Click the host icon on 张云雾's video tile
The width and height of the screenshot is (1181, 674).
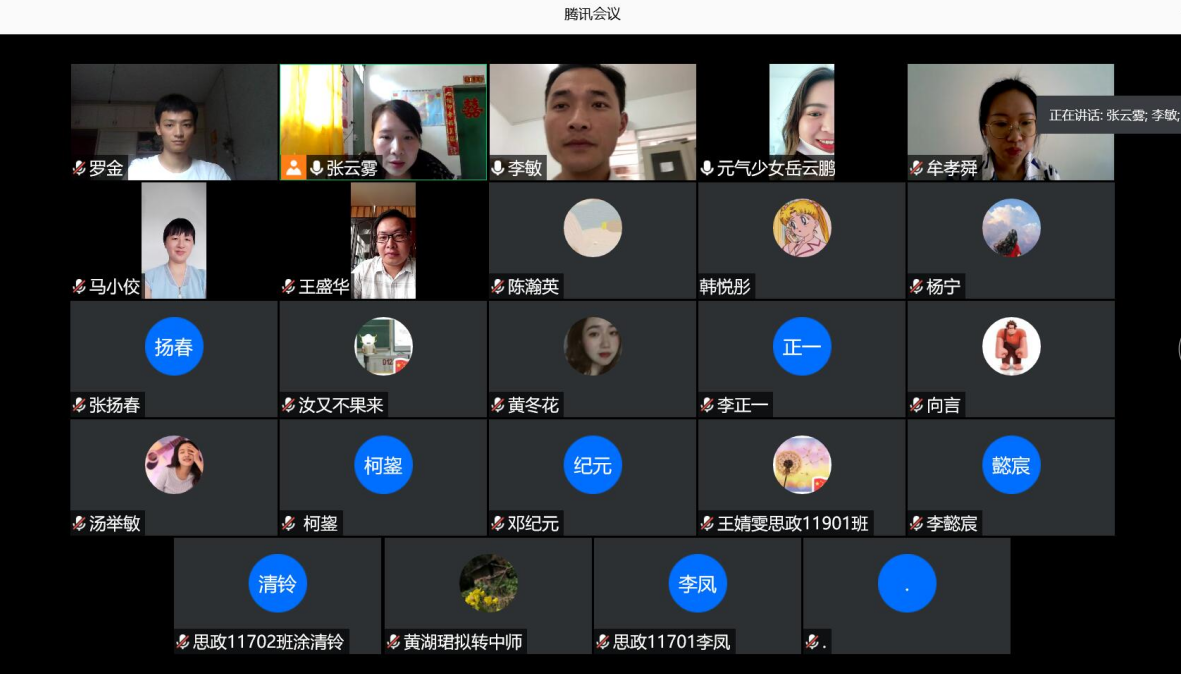pyautogui.click(x=293, y=168)
